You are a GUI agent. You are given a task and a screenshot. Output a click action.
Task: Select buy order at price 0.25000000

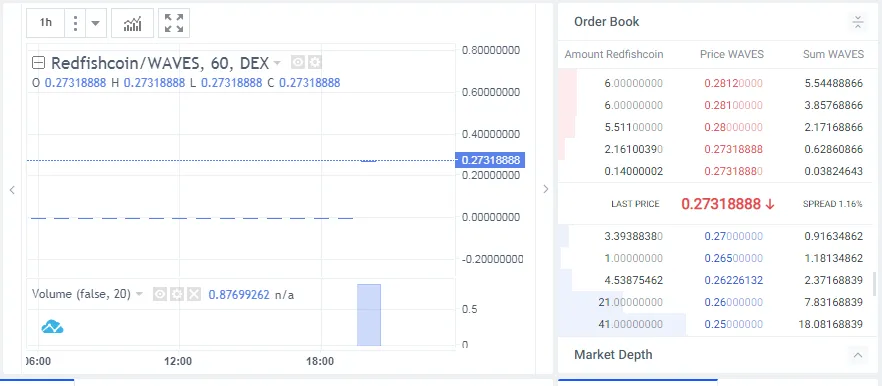click(733, 324)
